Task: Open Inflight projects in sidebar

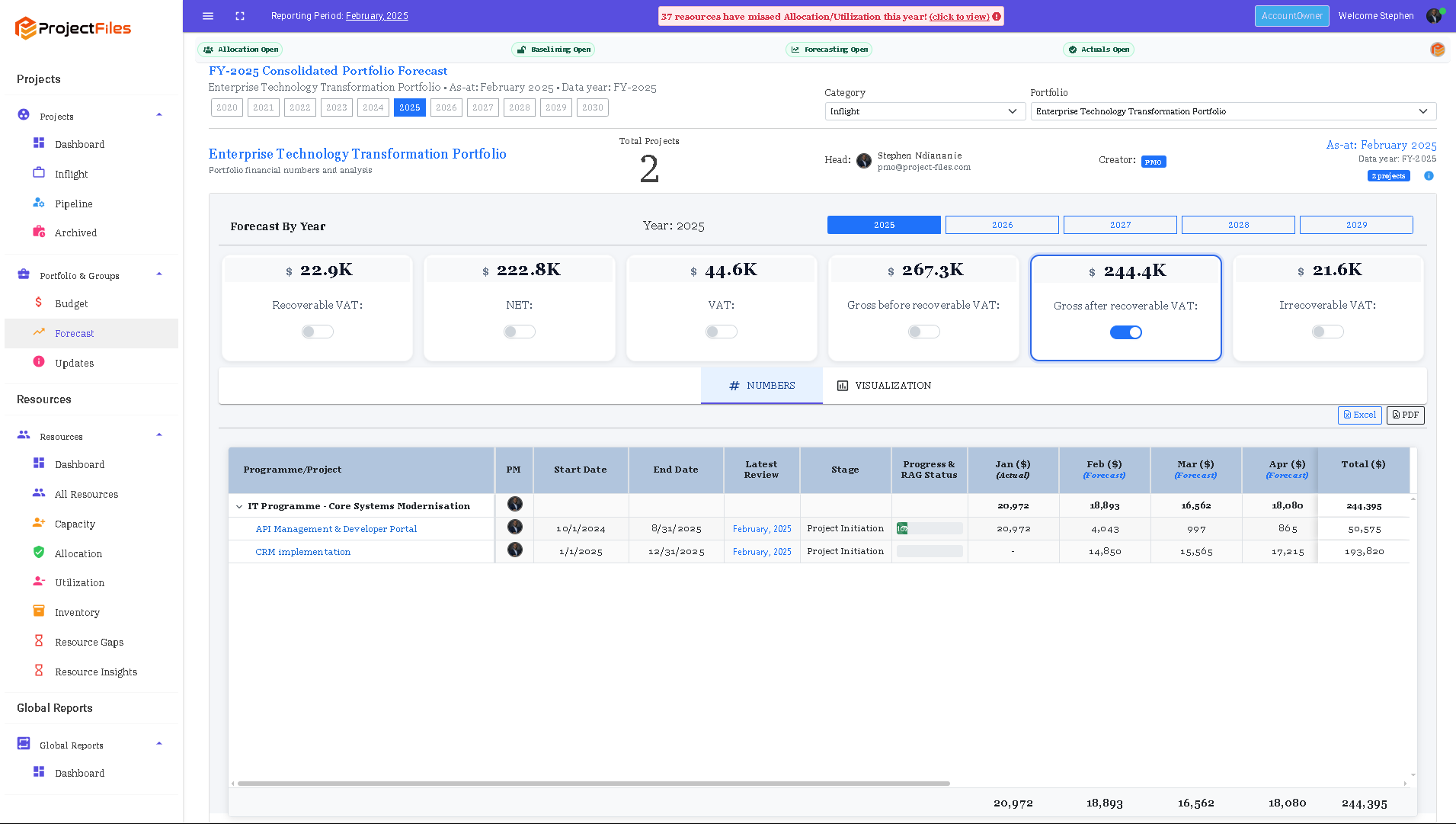Action: pyautogui.click(x=71, y=174)
